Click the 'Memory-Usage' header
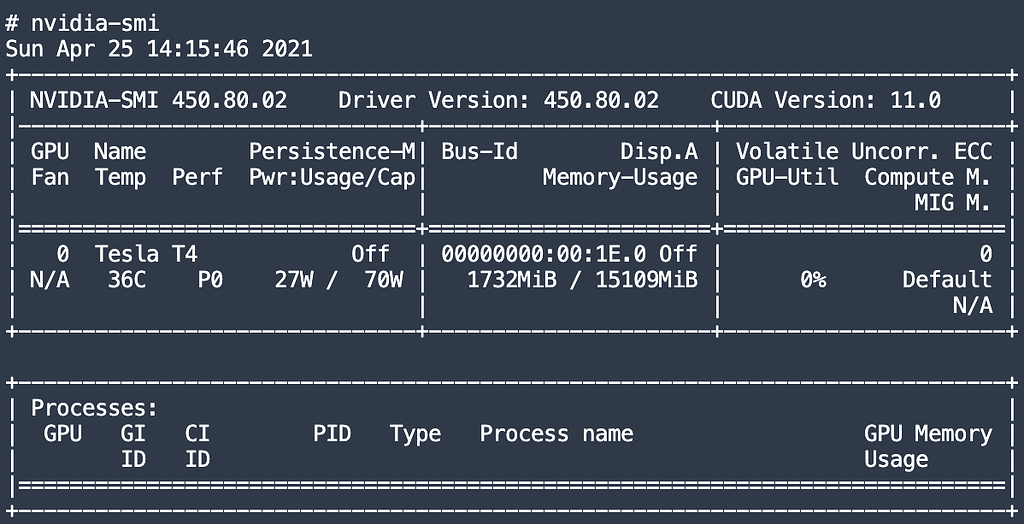The width and height of the screenshot is (1024, 524). pos(620,177)
